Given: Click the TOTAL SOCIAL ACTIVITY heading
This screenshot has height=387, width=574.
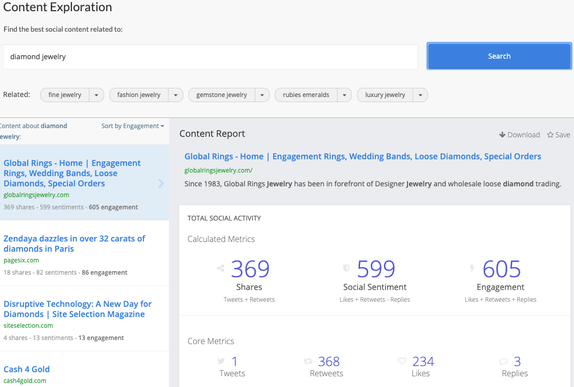Looking at the screenshot, I should tap(224, 218).
